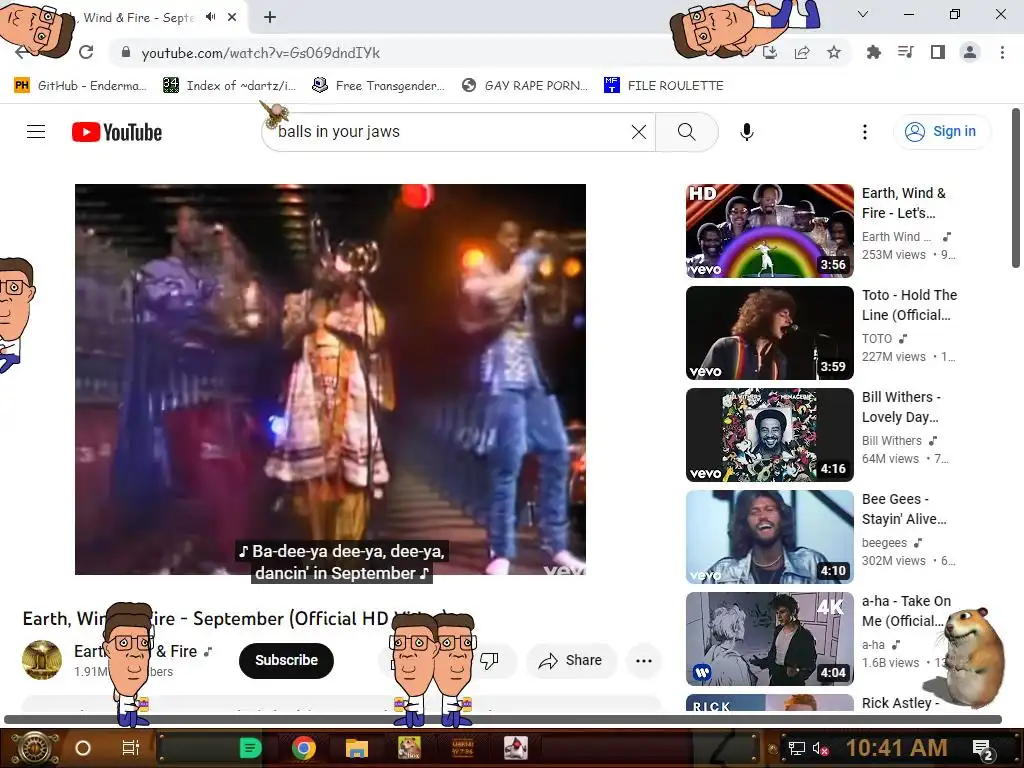Screen dimensions: 1024x768
Task: Open Bee Gees - Stayin' Alive thumbnail
Action: 769,536
